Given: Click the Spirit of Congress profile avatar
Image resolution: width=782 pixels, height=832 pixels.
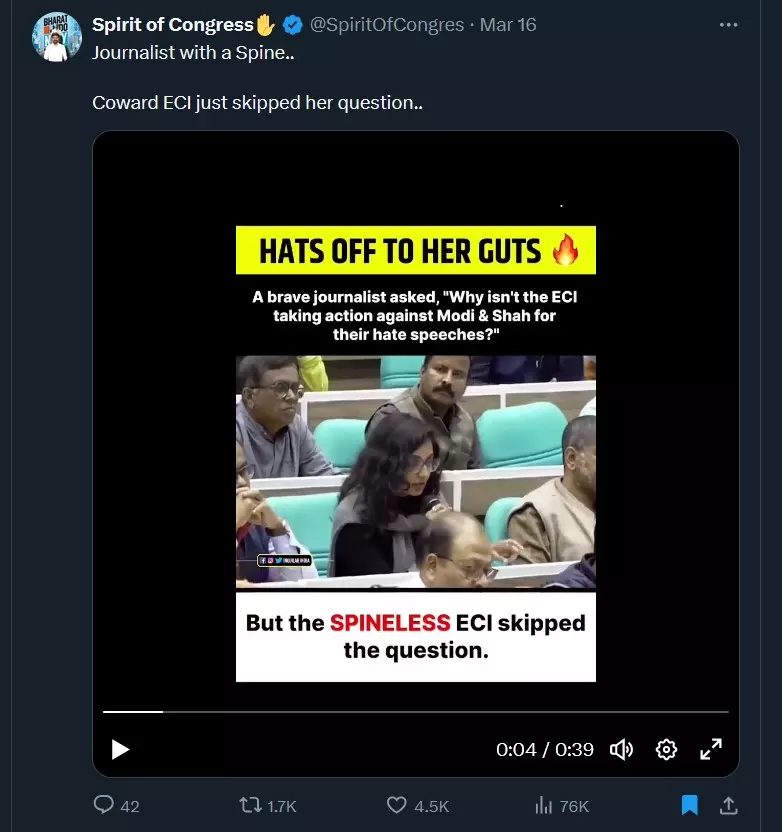Looking at the screenshot, I should pos(56,37).
